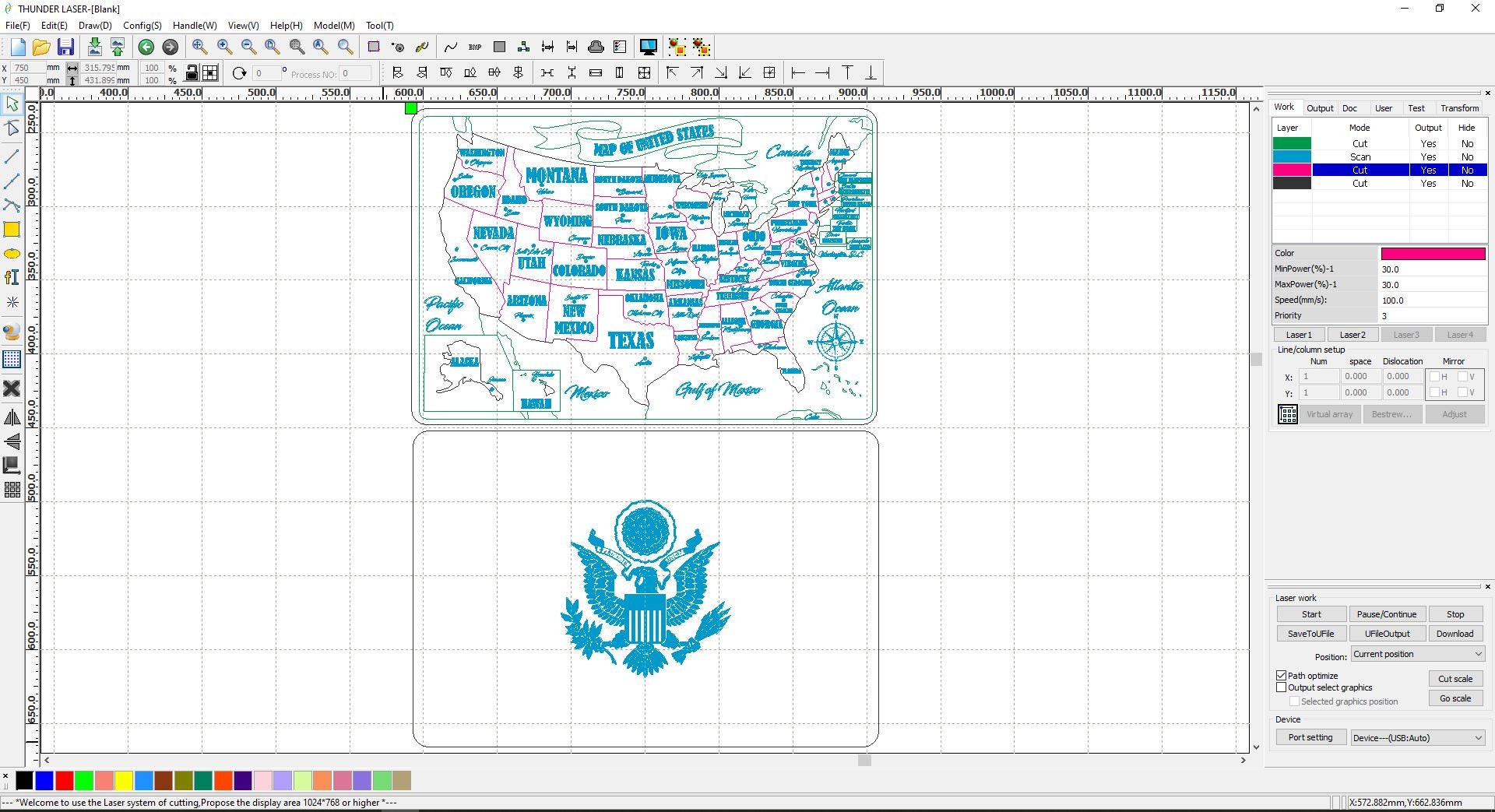1495x812 pixels.
Task: Open the Handle menu
Action: [x=195, y=26]
